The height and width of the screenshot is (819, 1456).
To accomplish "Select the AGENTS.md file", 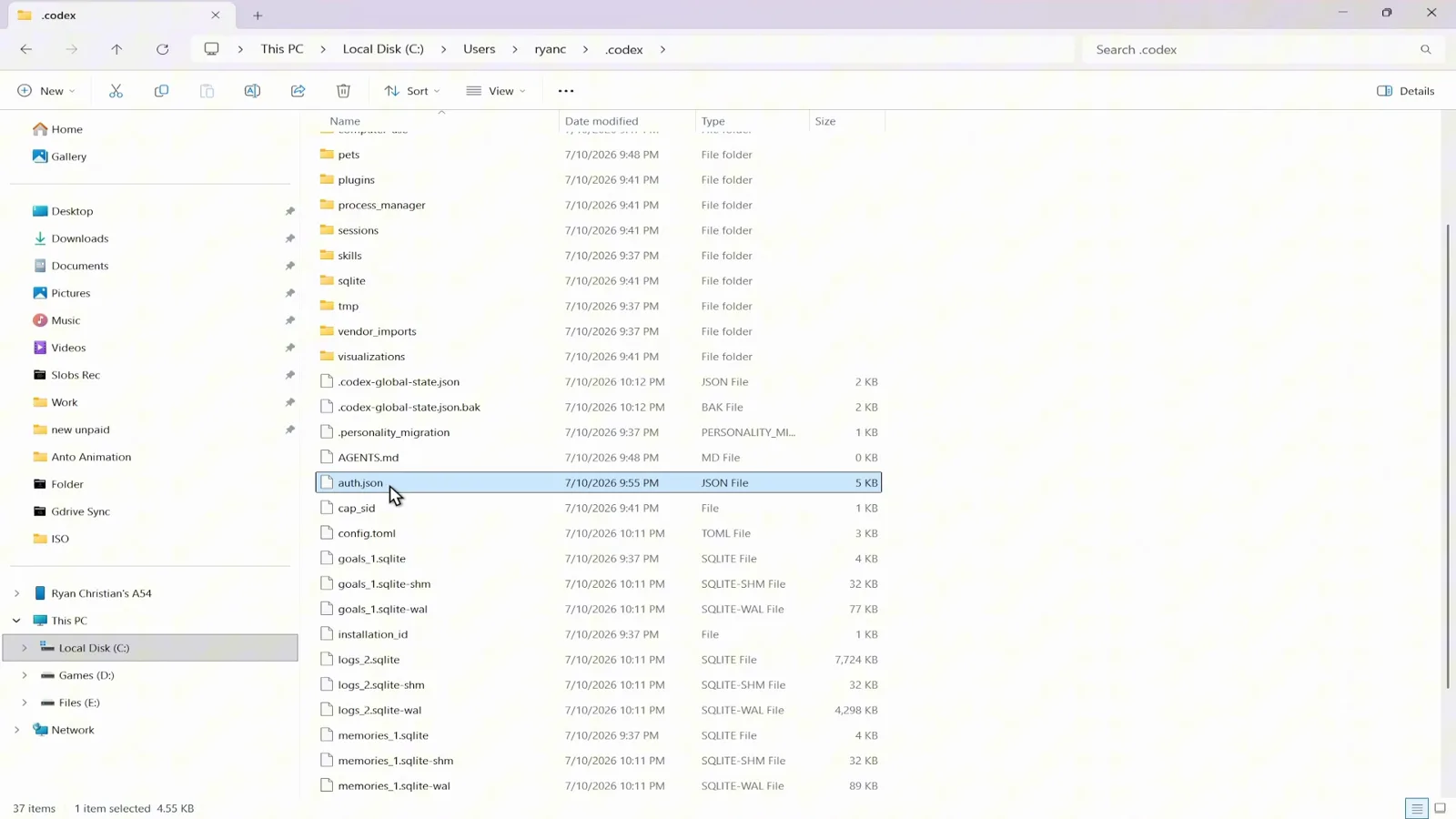I will (x=598, y=458).
